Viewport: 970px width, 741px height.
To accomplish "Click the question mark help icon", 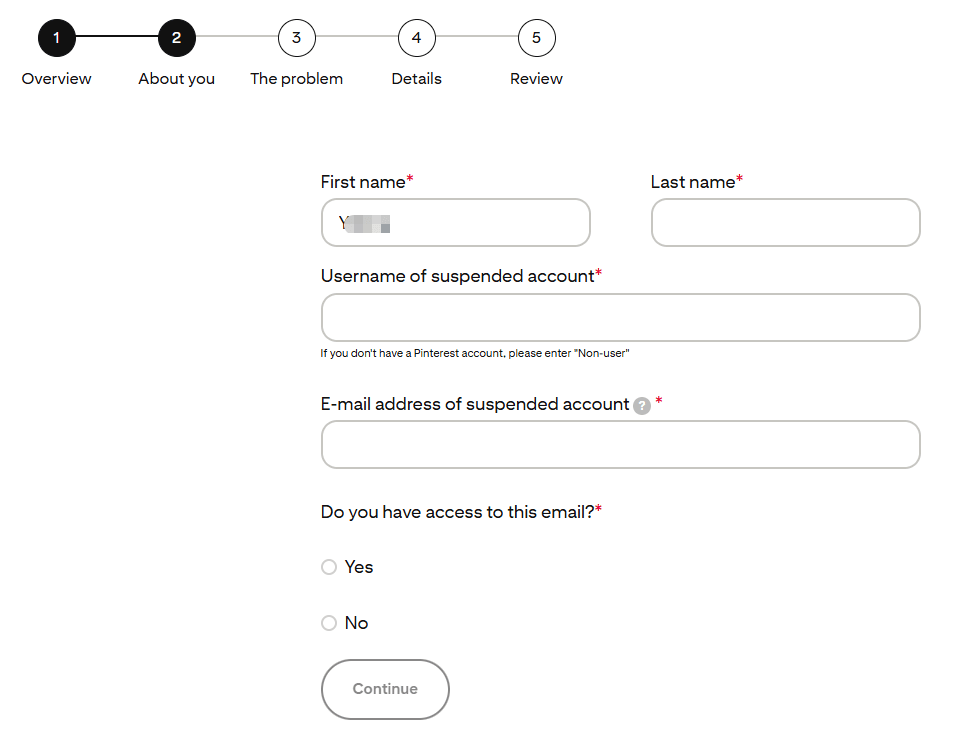I will (642, 406).
